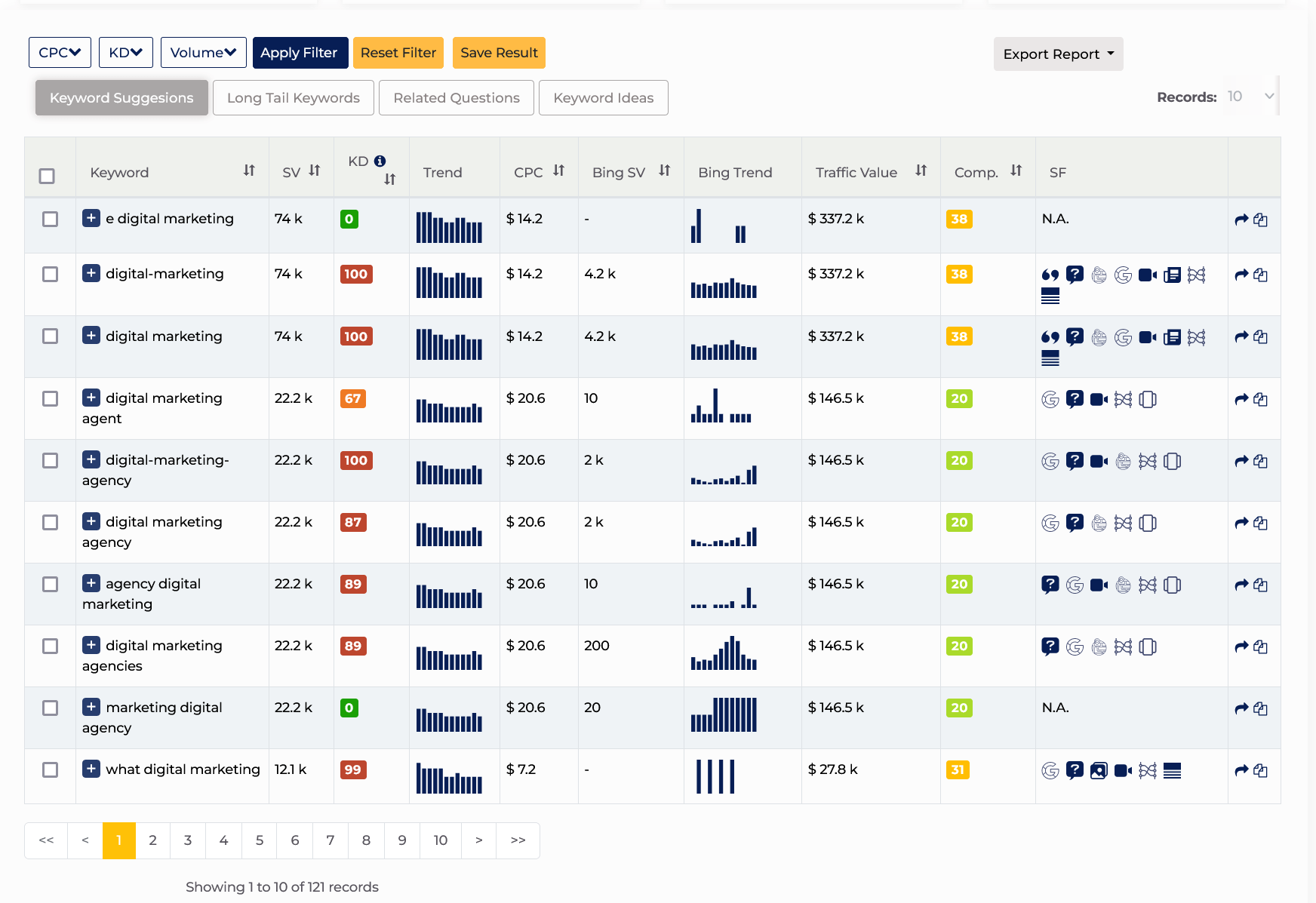Click video icon in 'what digital marketing' row
The image size is (1316, 903).
(1124, 770)
